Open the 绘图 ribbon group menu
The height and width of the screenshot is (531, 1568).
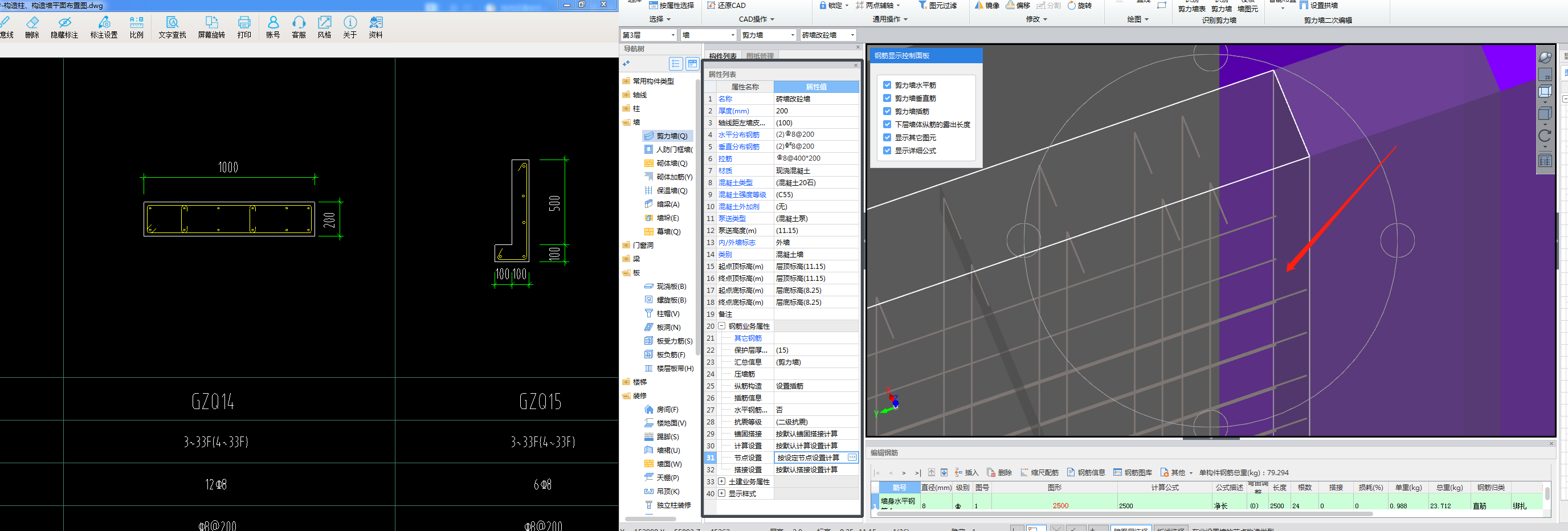click(x=1138, y=19)
